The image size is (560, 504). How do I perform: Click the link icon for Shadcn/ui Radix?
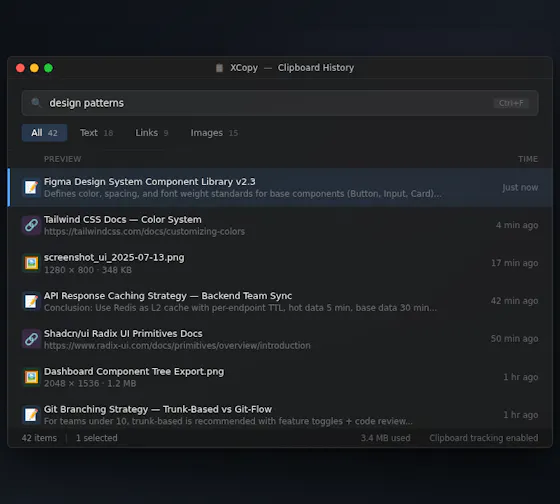click(31, 339)
